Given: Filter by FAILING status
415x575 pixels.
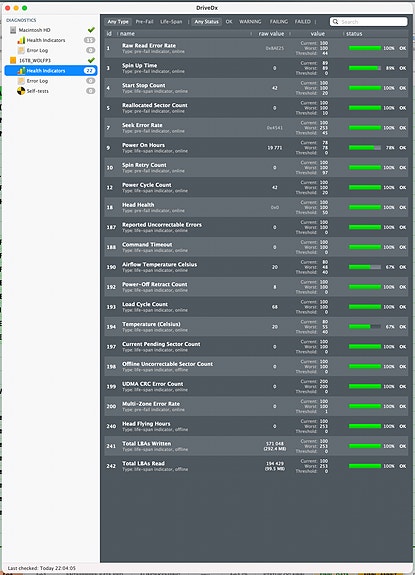Looking at the screenshot, I should coord(279,22).
